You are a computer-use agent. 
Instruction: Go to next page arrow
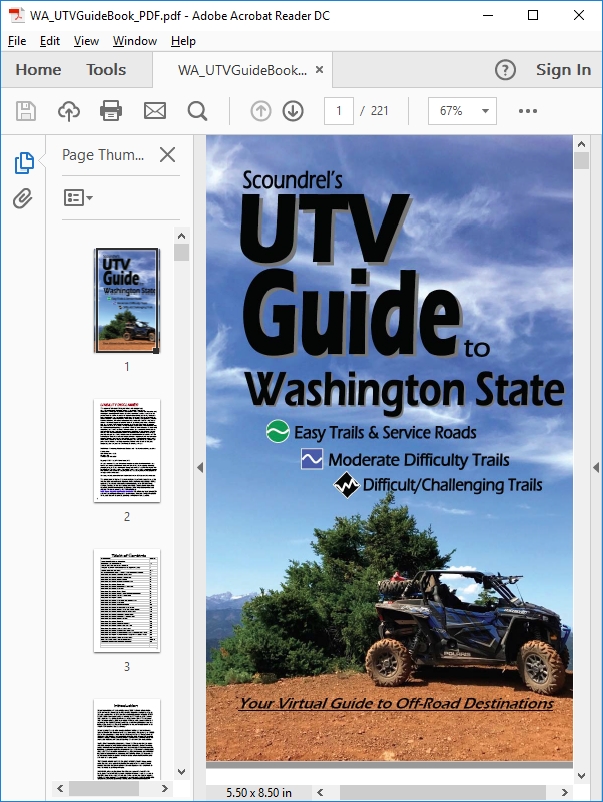pos(293,110)
